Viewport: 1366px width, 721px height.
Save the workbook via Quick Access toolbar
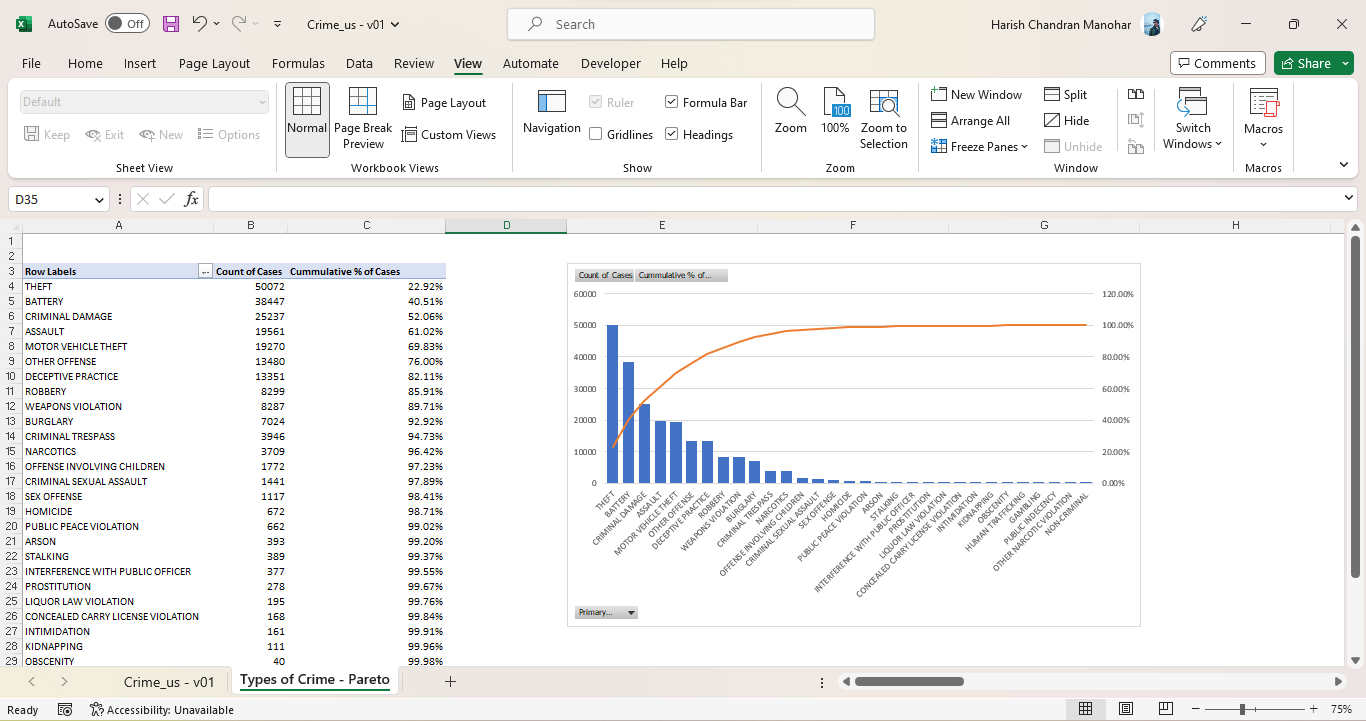(170, 24)
